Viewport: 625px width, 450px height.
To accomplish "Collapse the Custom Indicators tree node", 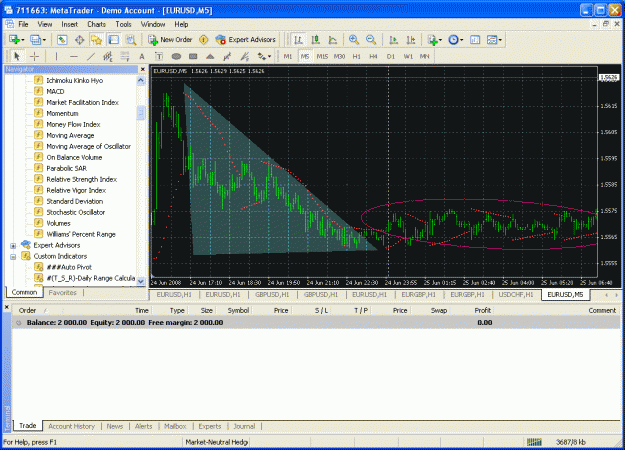I will [x=13, y=257].
